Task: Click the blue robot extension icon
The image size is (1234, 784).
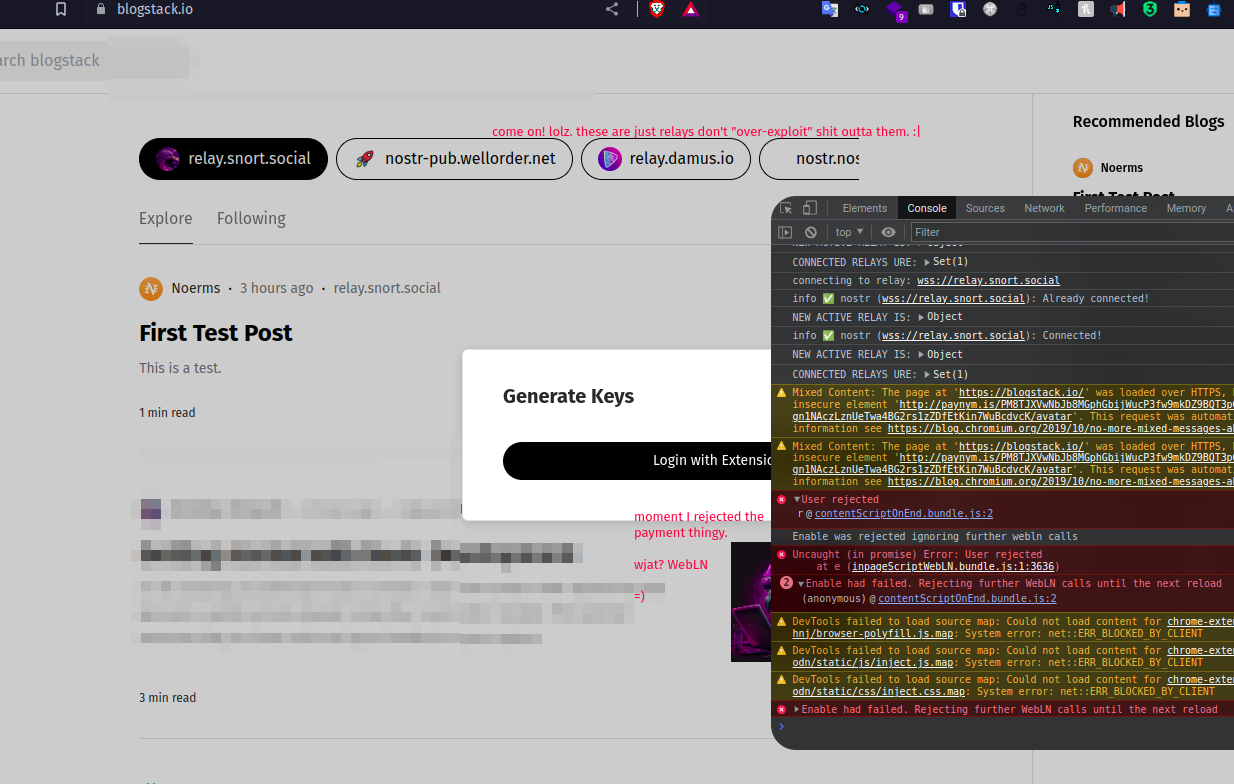Action: tap(1214, 9)
